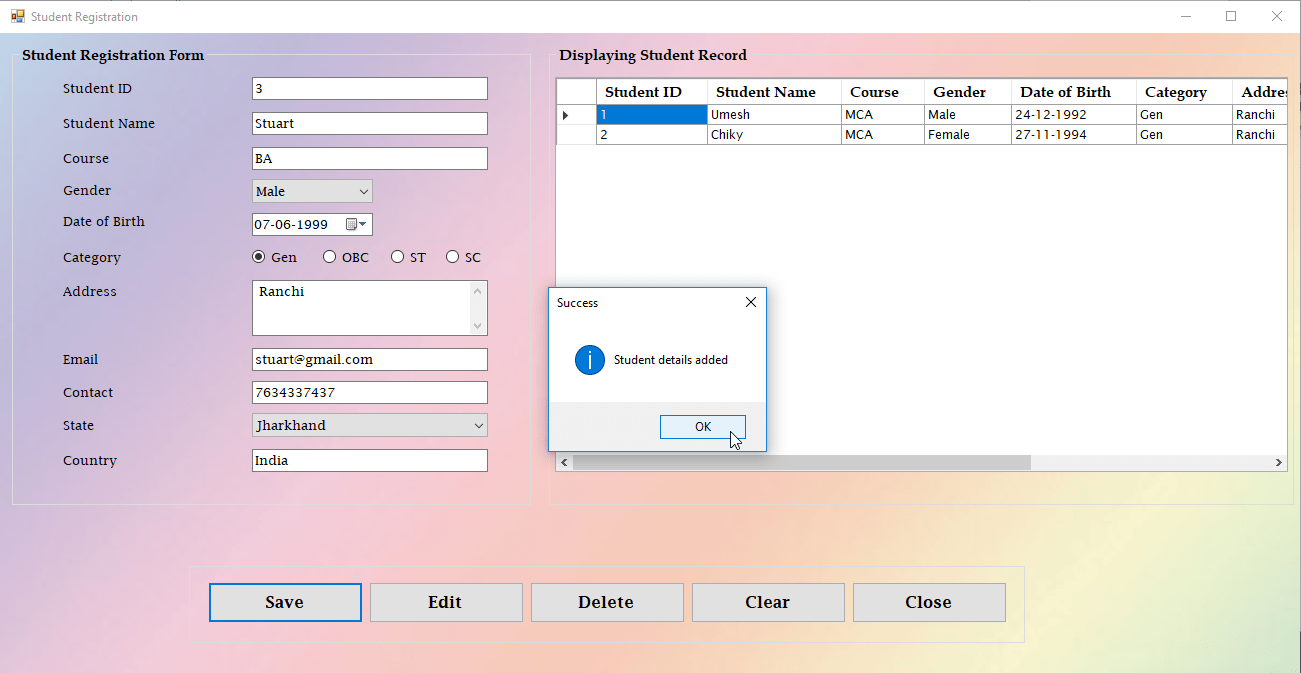Viewport: 1301px width, 673px height.
Task: Click the Delete button
Action: coord(607,602)
